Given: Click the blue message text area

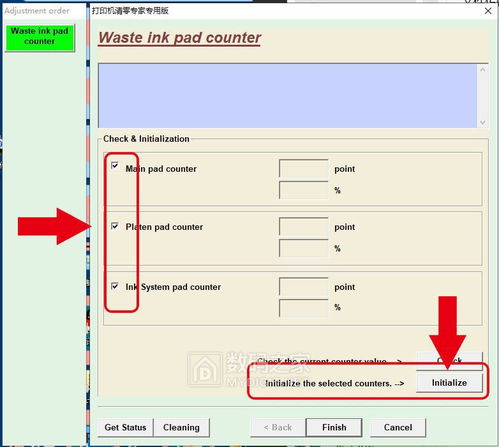Looking at the screenshot, I should [288, 96].
